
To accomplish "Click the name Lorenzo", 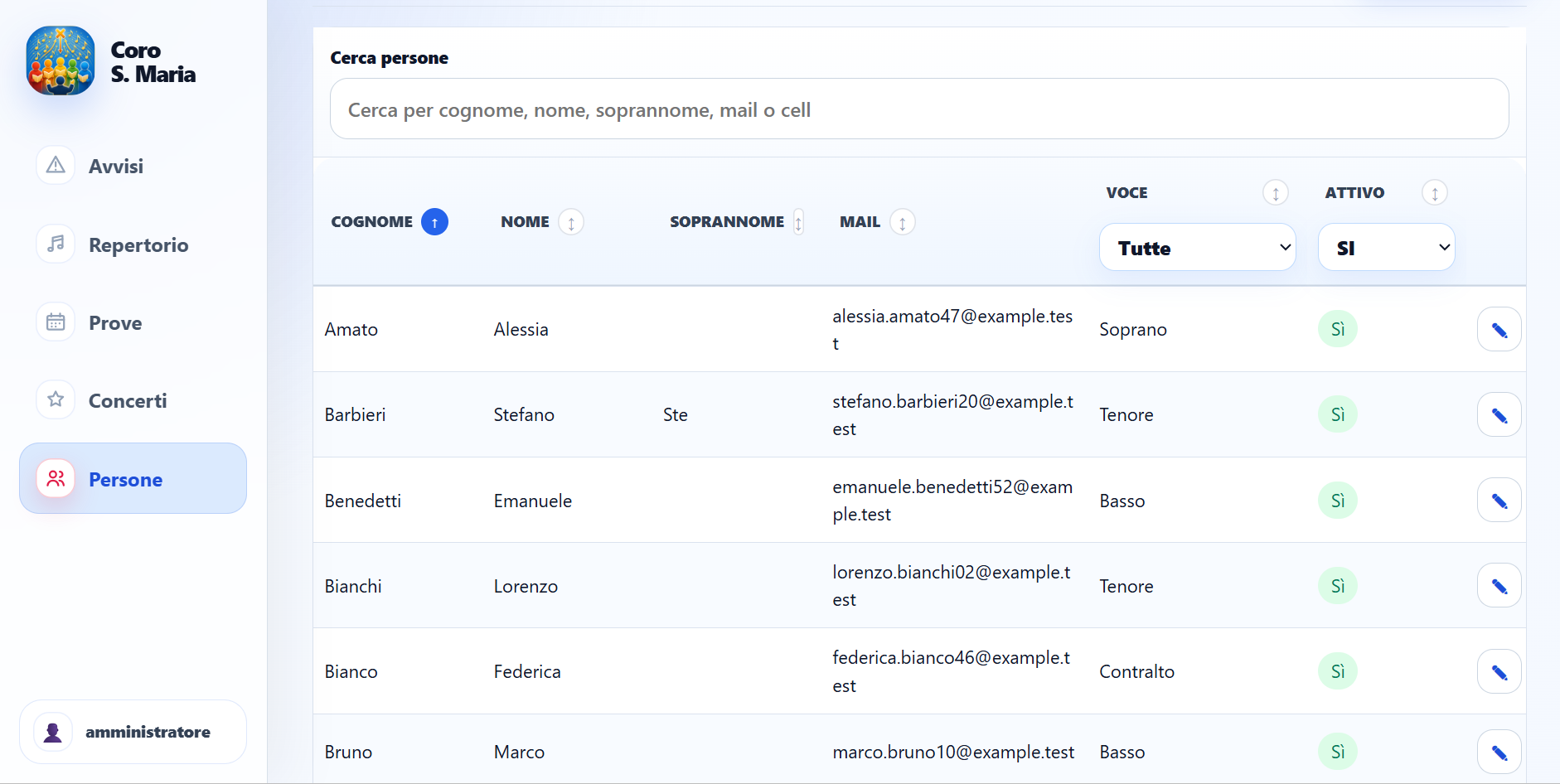I will 526,586.
